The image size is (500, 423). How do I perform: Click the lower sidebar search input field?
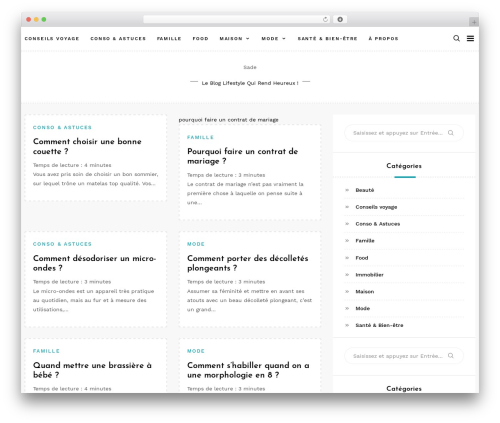click(x=404, y=356)
